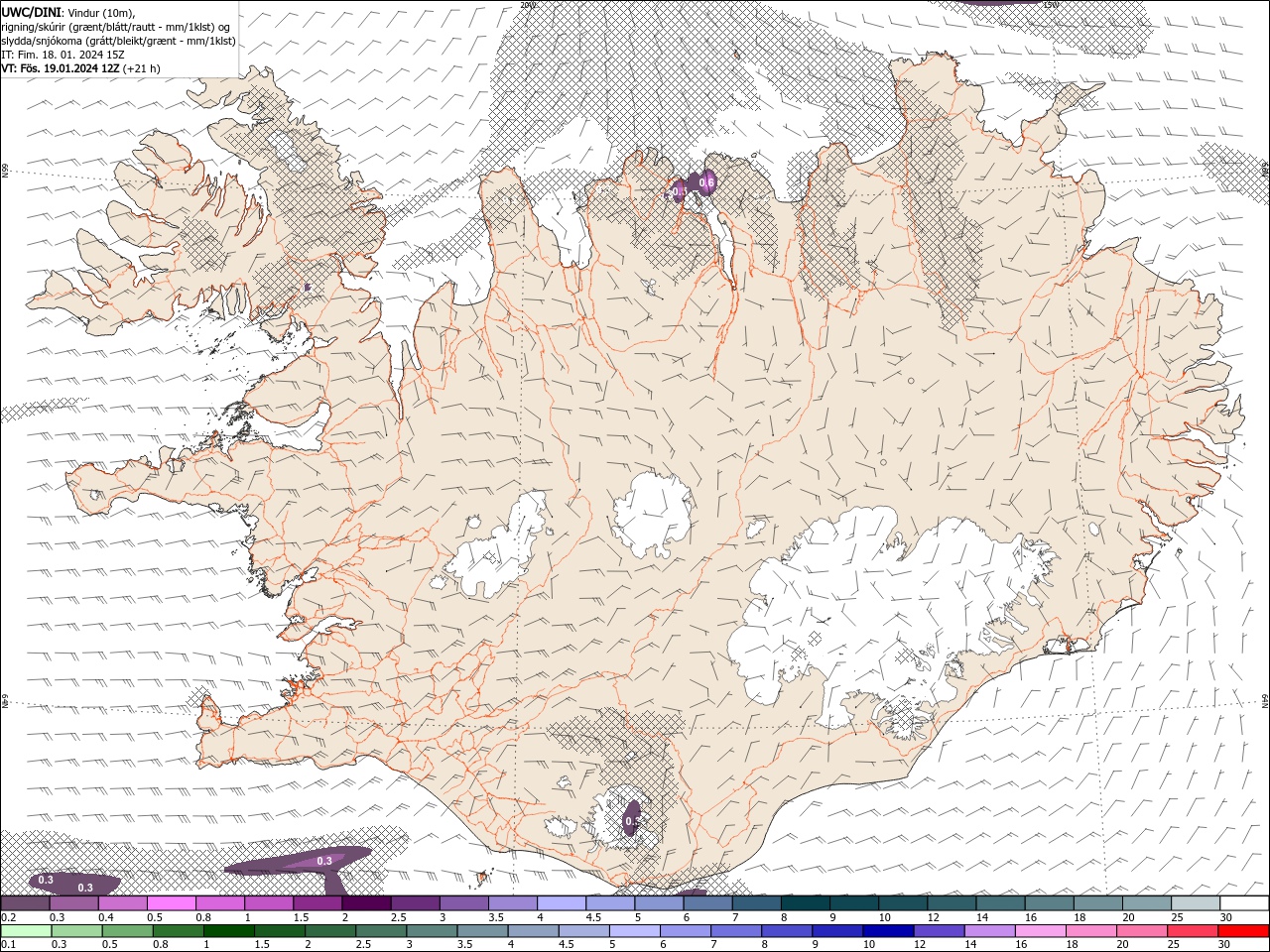The image size is (1270, 952).
Task: Click the upper legend swatch starting at 0.4
Action: tap(122, 903)
